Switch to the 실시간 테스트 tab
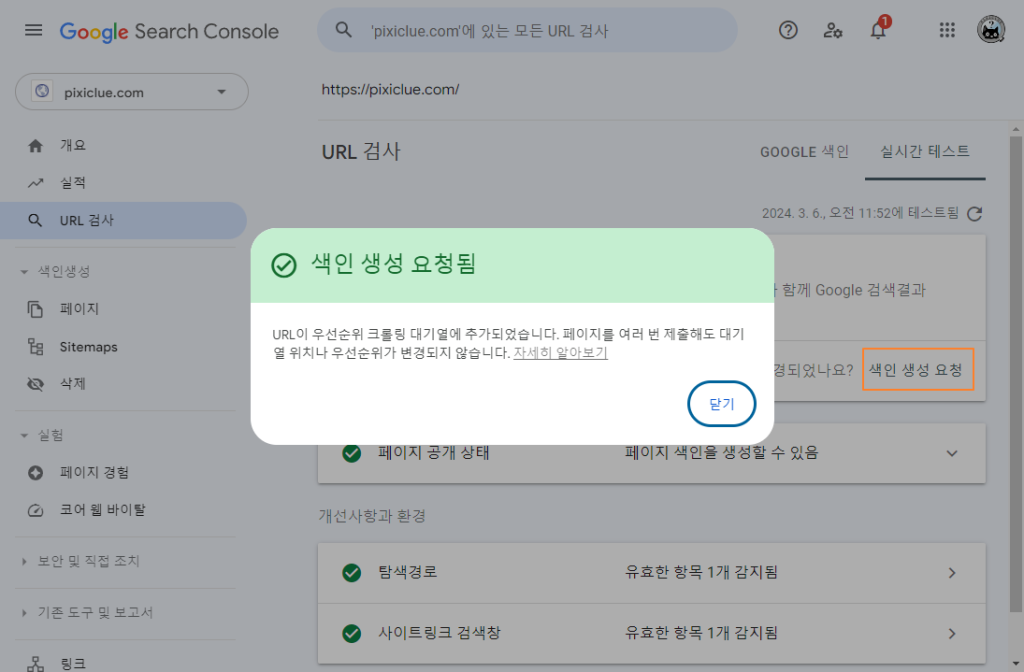The width and height of the screenshot is (1024, 672). click(925, 152)
